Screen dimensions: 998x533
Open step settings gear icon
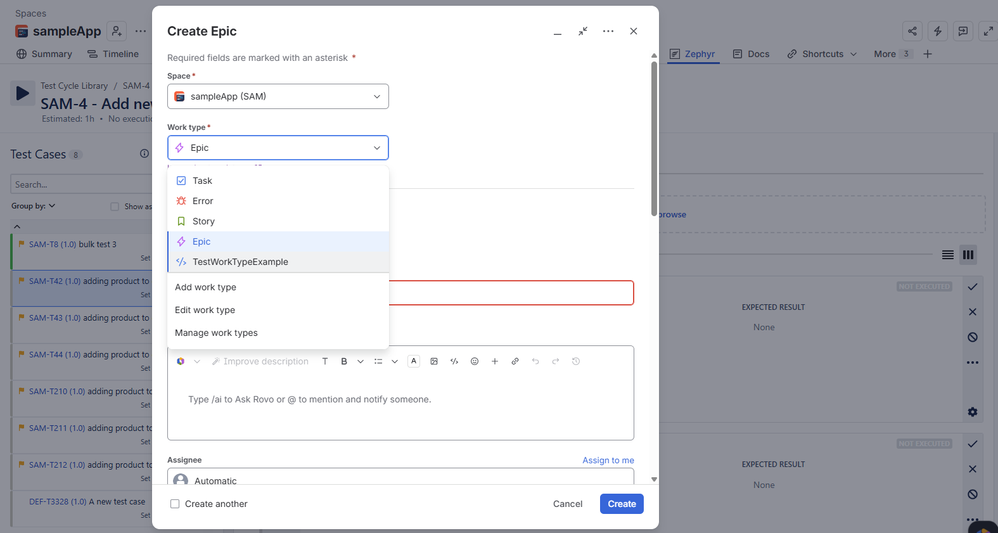tap(972, 412)
